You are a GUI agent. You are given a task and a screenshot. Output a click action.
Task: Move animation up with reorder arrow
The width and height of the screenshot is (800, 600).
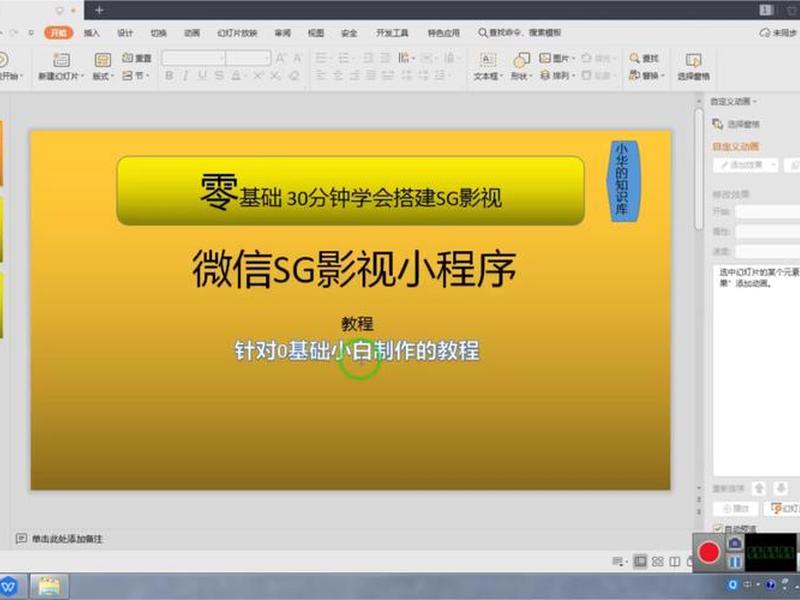759,488
